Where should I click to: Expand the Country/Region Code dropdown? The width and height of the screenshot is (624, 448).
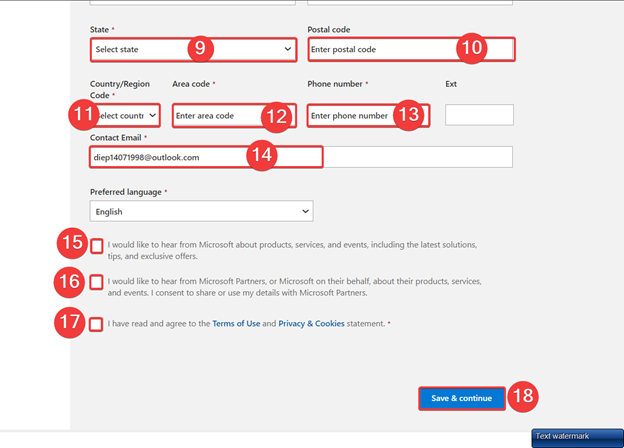[x=125, y=116]
